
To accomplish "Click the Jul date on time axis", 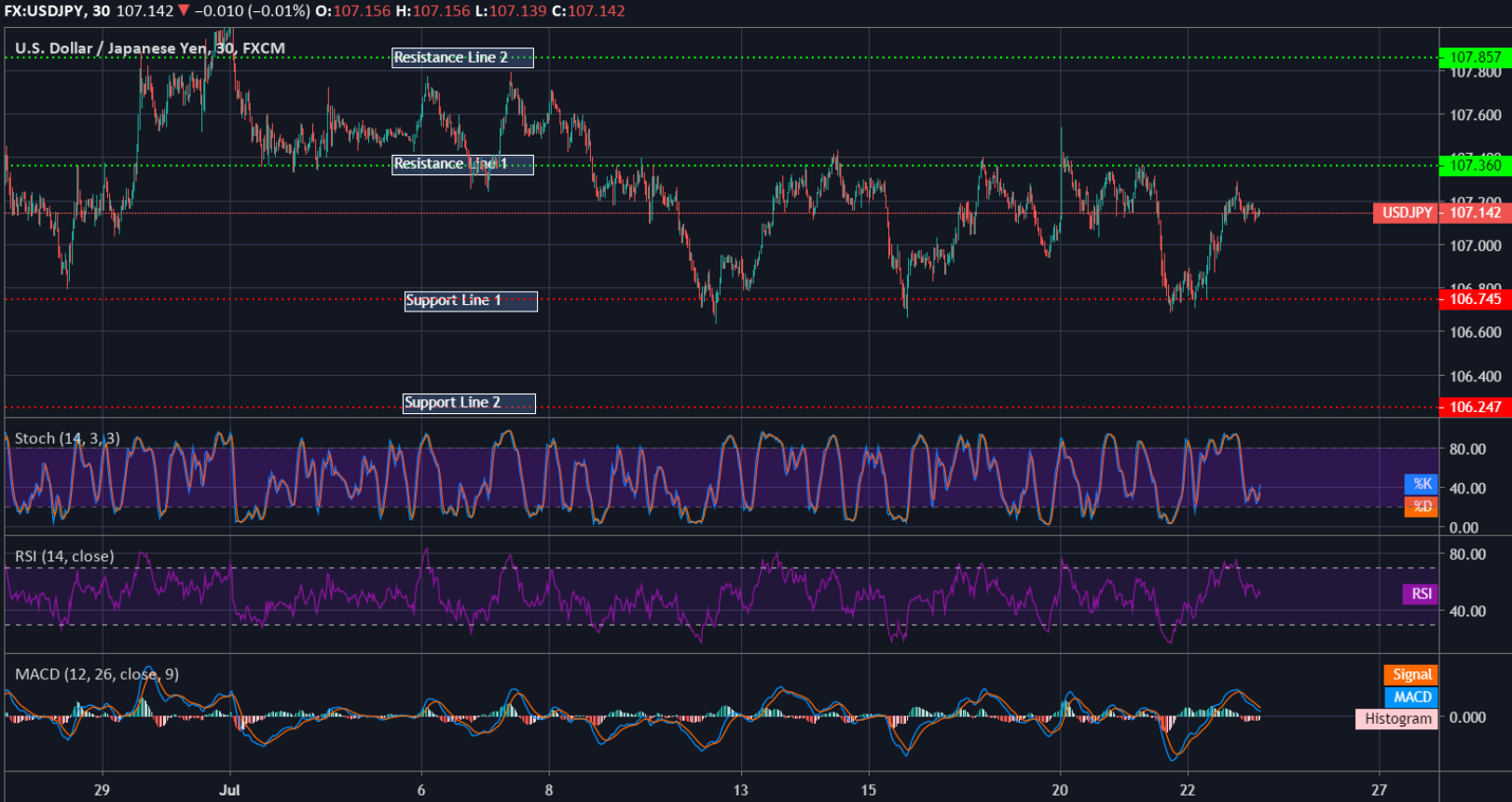I will tap(229, 790).
